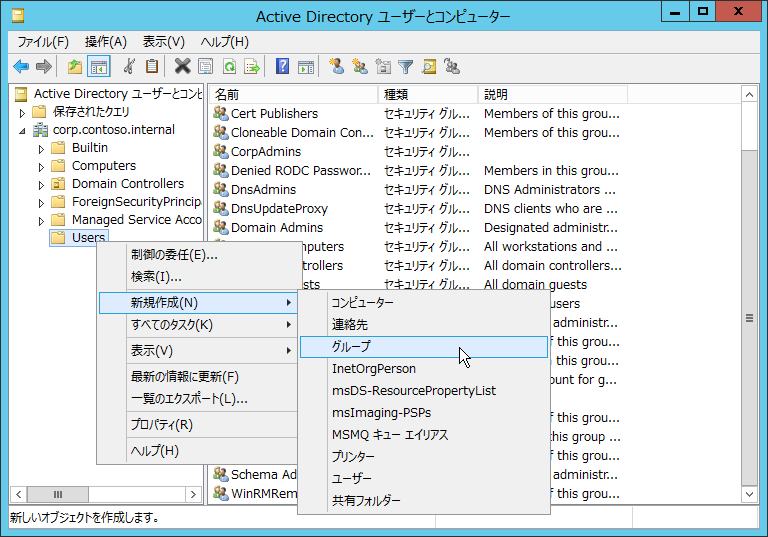Image resolution: width=768 pixels, height=537 pixels.
Task: Select 連絡先 in the submenu
Action: (x=424, y=325)
